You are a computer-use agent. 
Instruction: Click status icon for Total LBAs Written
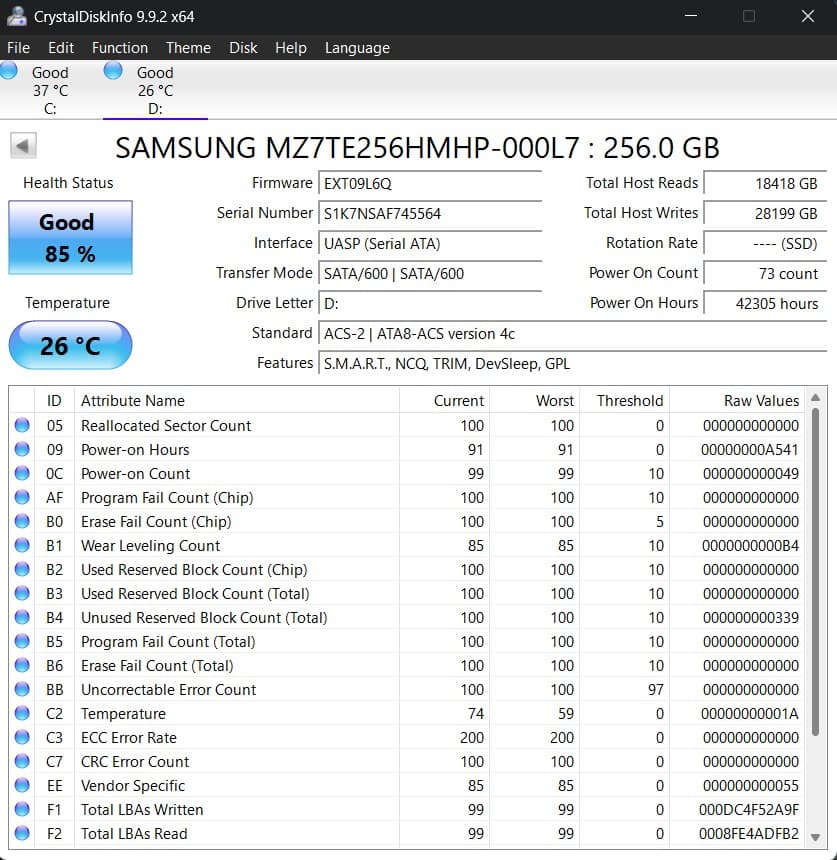point(22,809)
